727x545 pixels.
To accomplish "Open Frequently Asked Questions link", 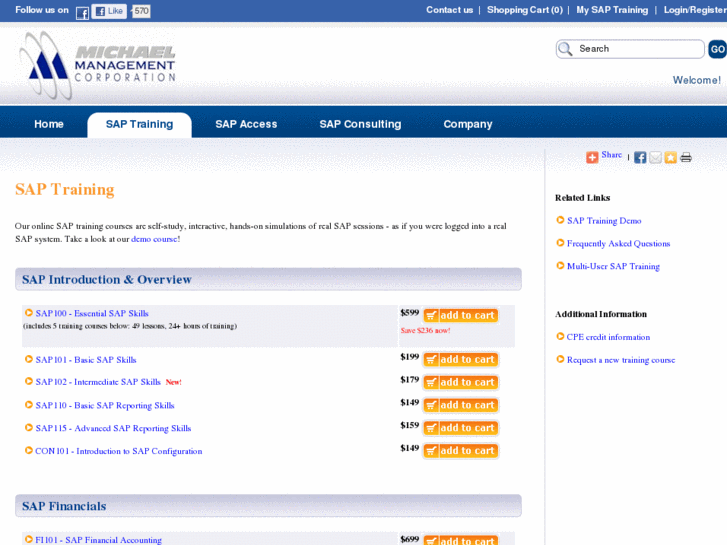I will coord(619,244).
